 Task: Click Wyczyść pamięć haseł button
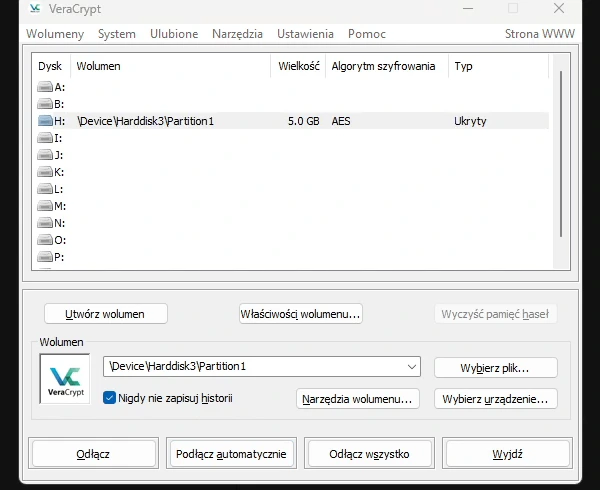495,314
